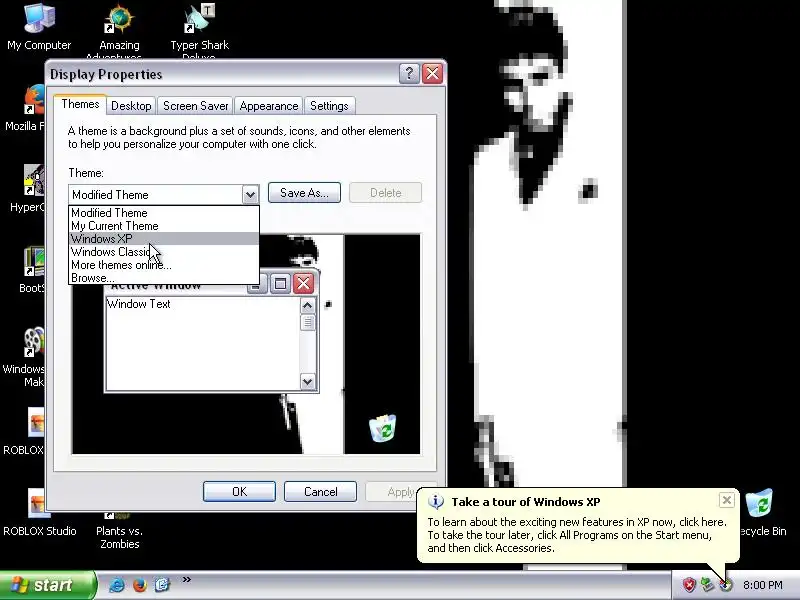Choose Modified Theme from list
The image size is (800, 600).
click(x=164, y=212)
